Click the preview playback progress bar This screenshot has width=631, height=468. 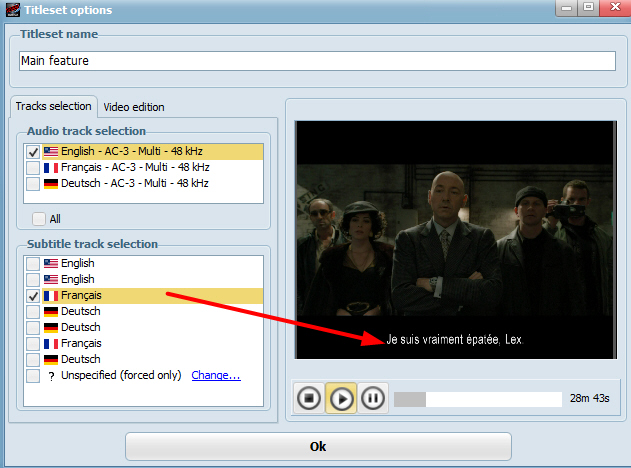478,399
